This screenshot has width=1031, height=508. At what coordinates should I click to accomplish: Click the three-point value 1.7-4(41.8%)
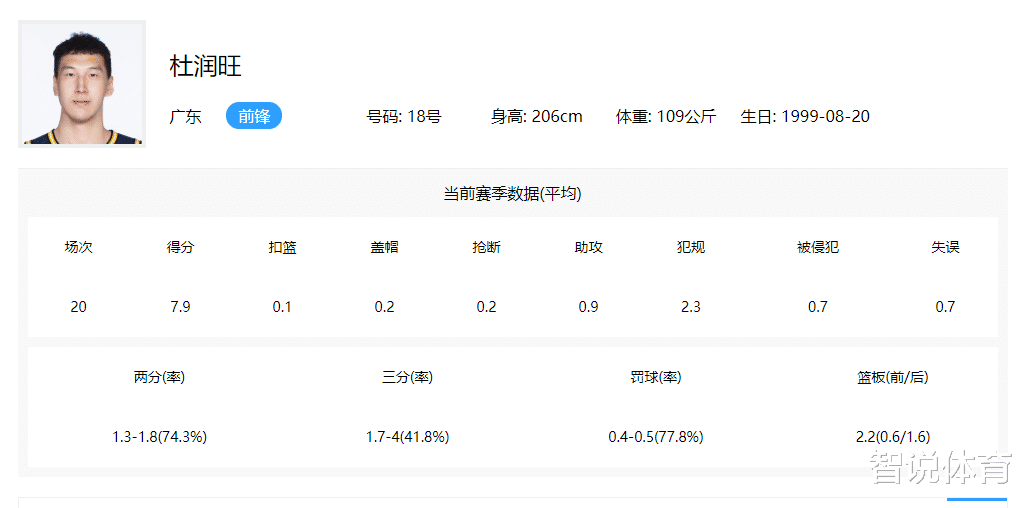(x=408, y=437)
